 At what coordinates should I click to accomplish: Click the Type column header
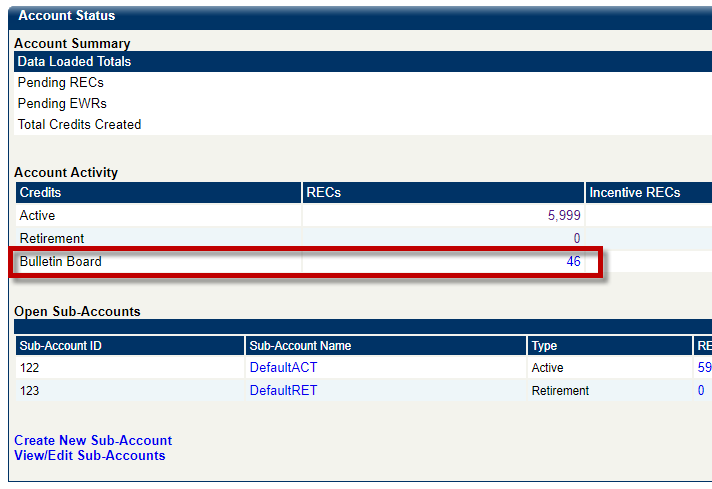point(545,346)
